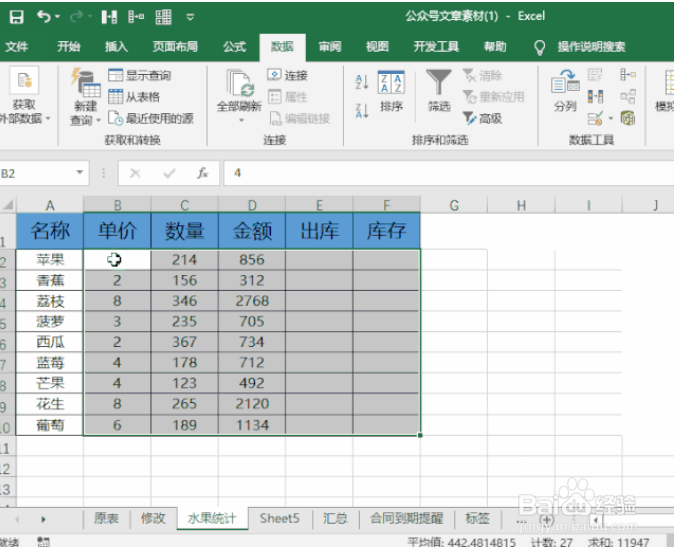Open the 文件 menu tab
Screen dimensions: 676x550
(x=17, y=47)
